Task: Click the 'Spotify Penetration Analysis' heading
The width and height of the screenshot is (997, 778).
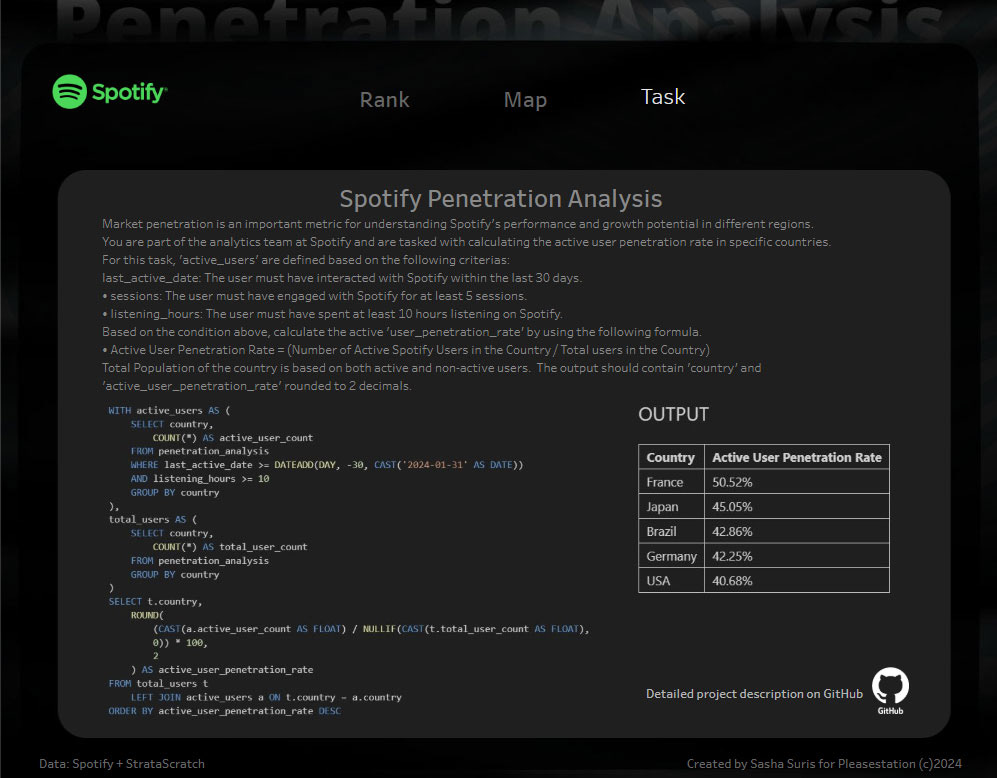Action: (501, 198)
